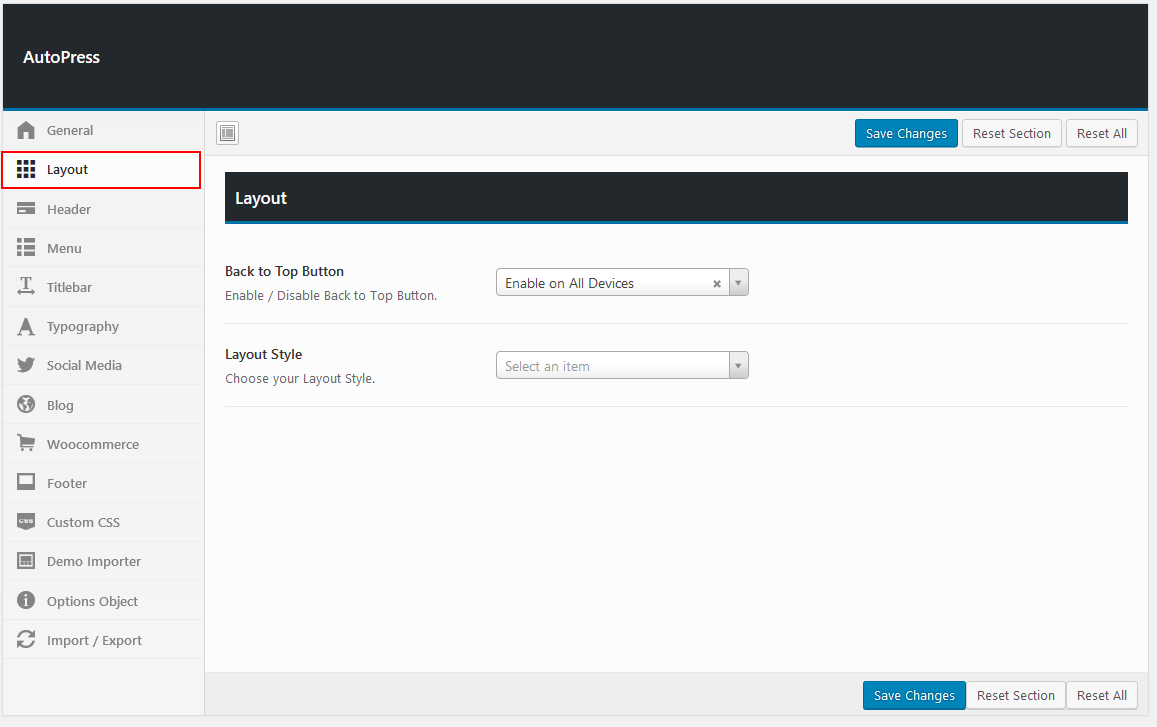Viewport: 1157px width, 727px height.
Task: Switch to the Header section
Action: click(x=103, y=209)
